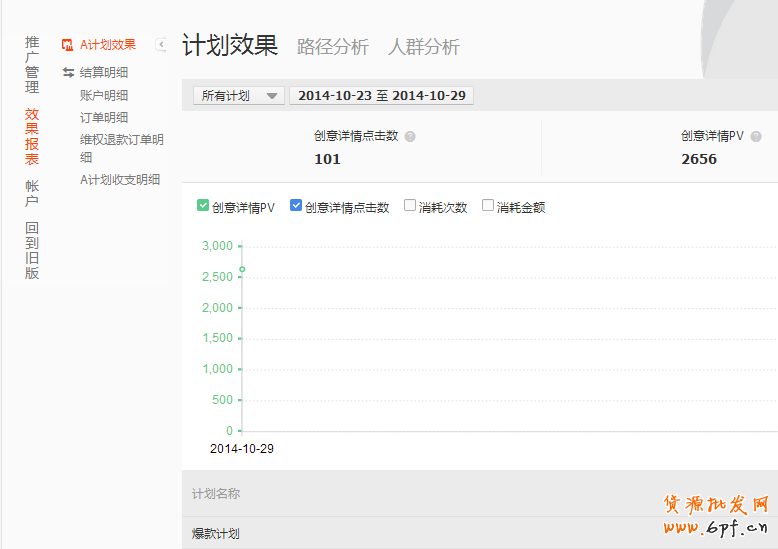Toggle the 创意详情PV checkbox

click(x=203, y=206)
